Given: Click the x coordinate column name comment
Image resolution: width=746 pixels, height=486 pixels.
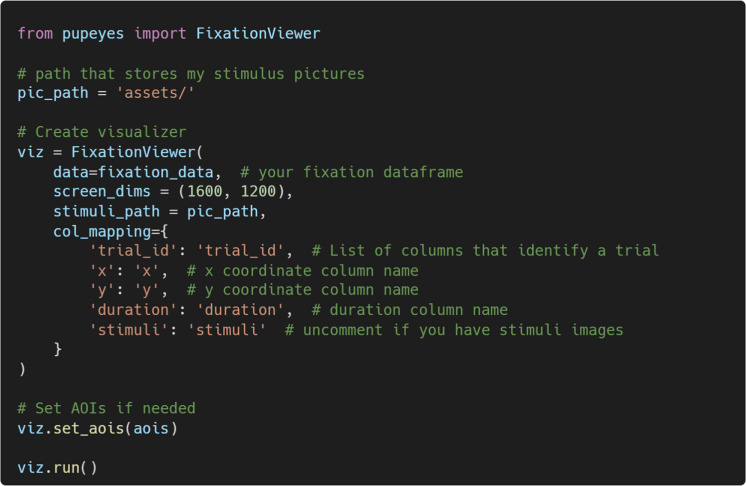Looking at the screenshot, I should (x=303, y=271).
